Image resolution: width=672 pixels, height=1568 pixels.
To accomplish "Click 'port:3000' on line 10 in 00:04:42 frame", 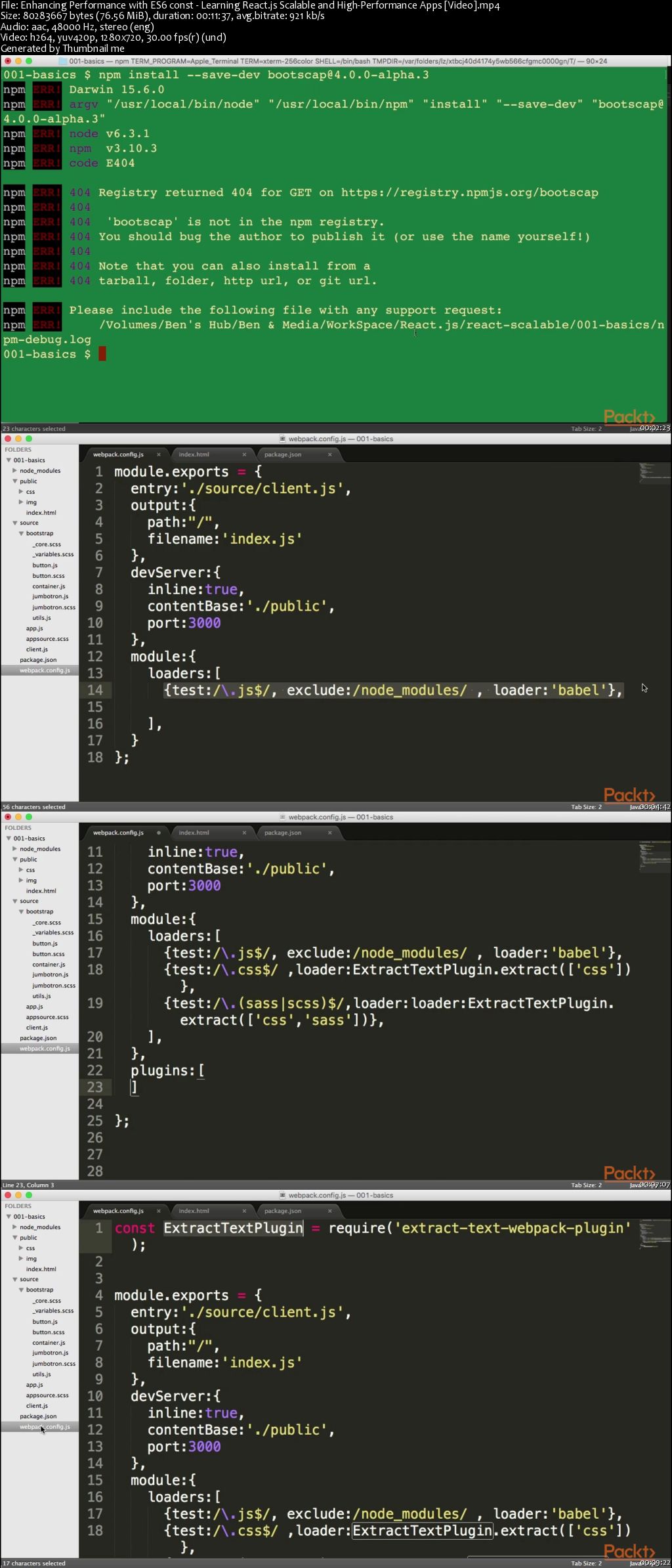I will click(184, 623).
